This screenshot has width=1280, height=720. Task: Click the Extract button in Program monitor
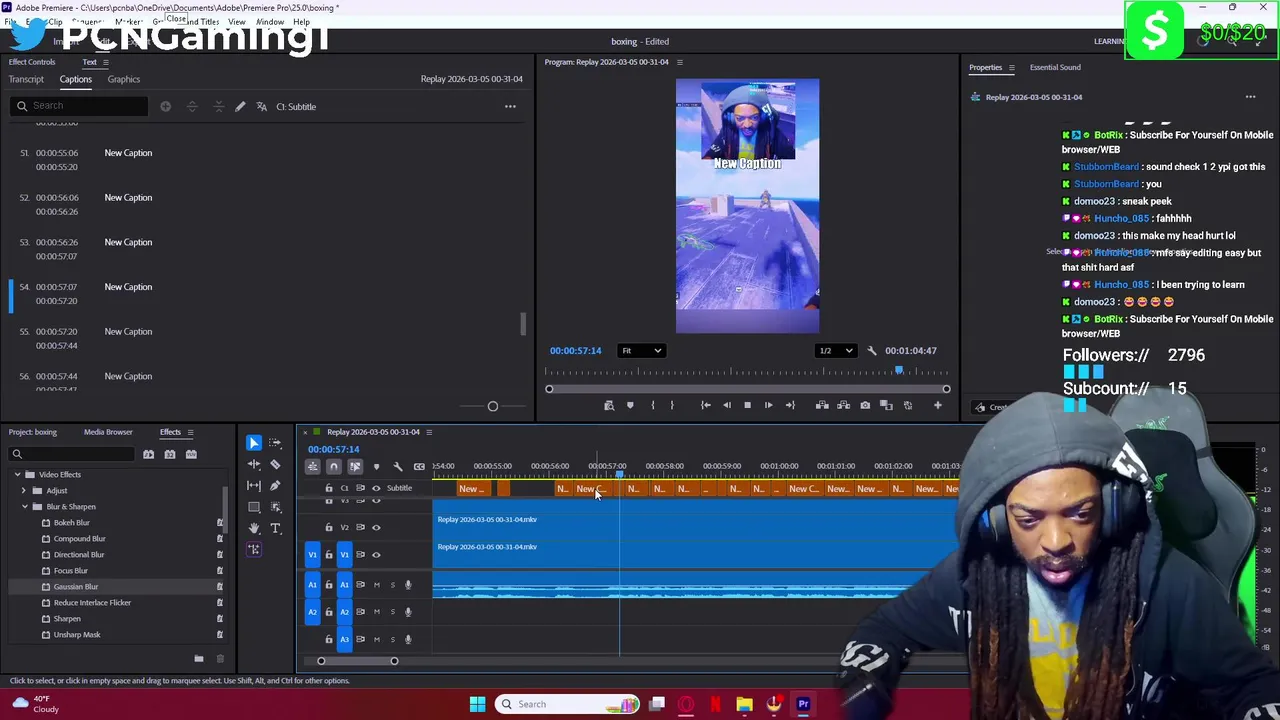click(843, 405)
